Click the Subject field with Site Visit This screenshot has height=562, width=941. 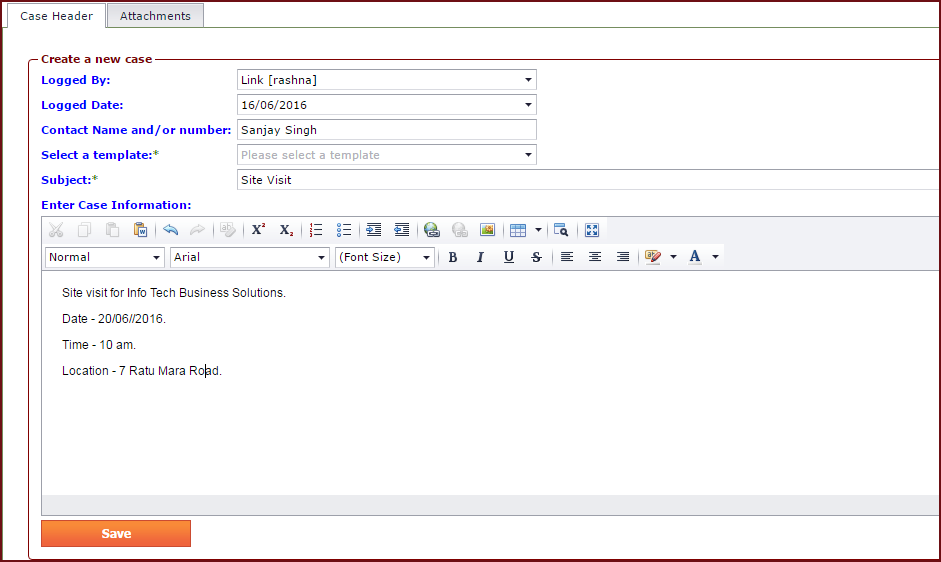tap(588, 180)
